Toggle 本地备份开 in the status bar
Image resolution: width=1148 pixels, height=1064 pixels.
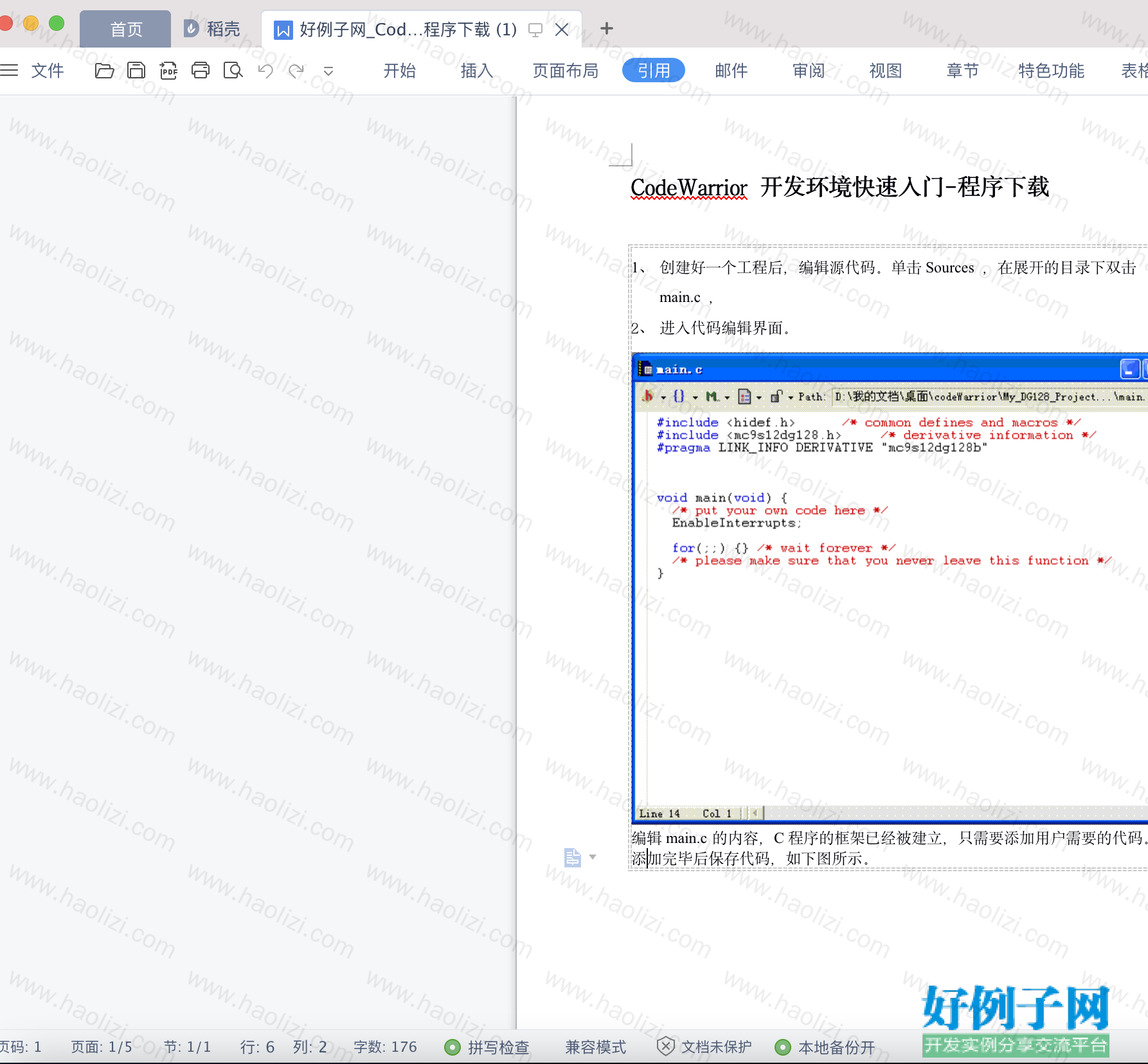(x=825, y=1047)
